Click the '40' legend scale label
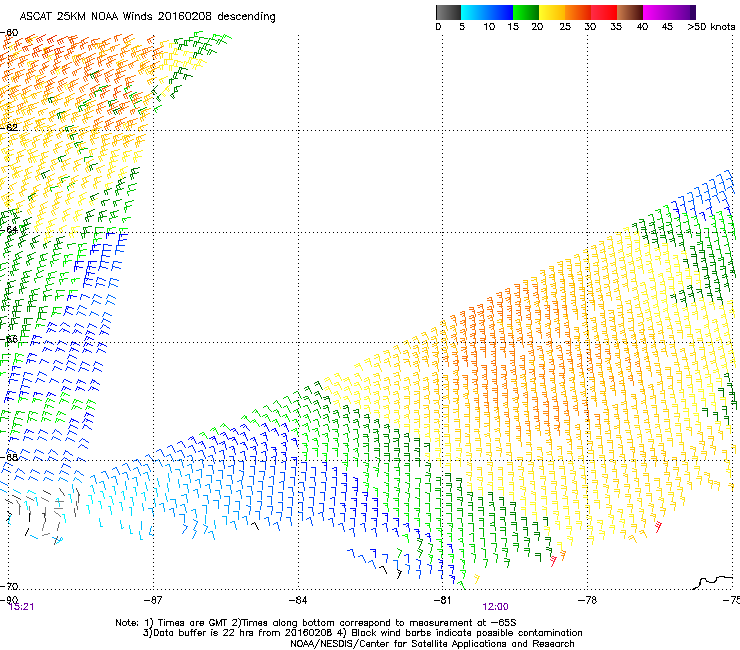Viewport: 740px width, 650px height. point(642,27)
